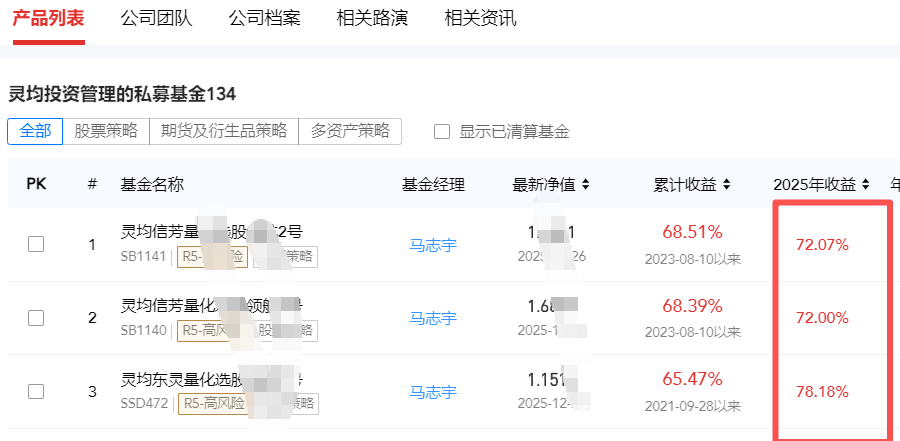Check PK box for row 3 fund
This screenshot has width=900, height=441.
tap(36, 392)
